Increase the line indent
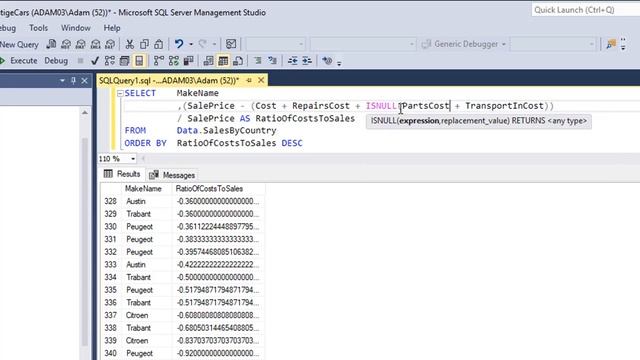This screenshot has width=640, height=360. [x=307, y=61]
